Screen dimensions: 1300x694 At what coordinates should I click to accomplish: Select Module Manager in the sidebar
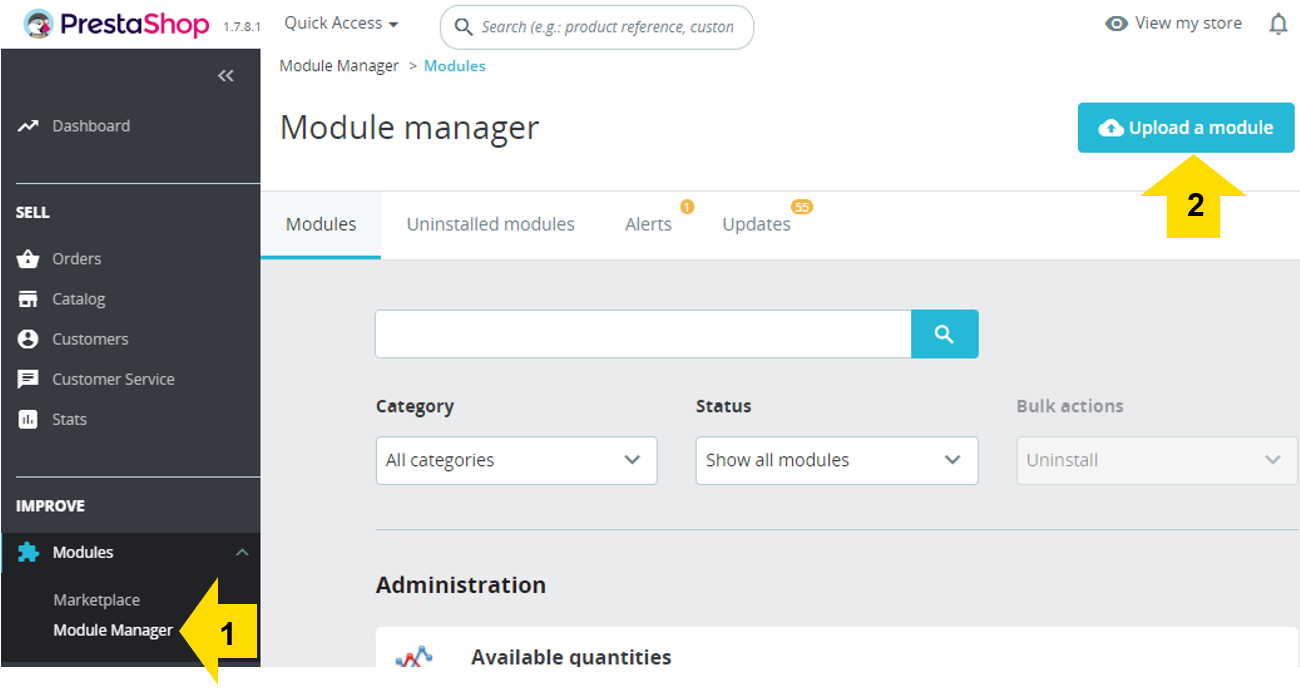113,630
